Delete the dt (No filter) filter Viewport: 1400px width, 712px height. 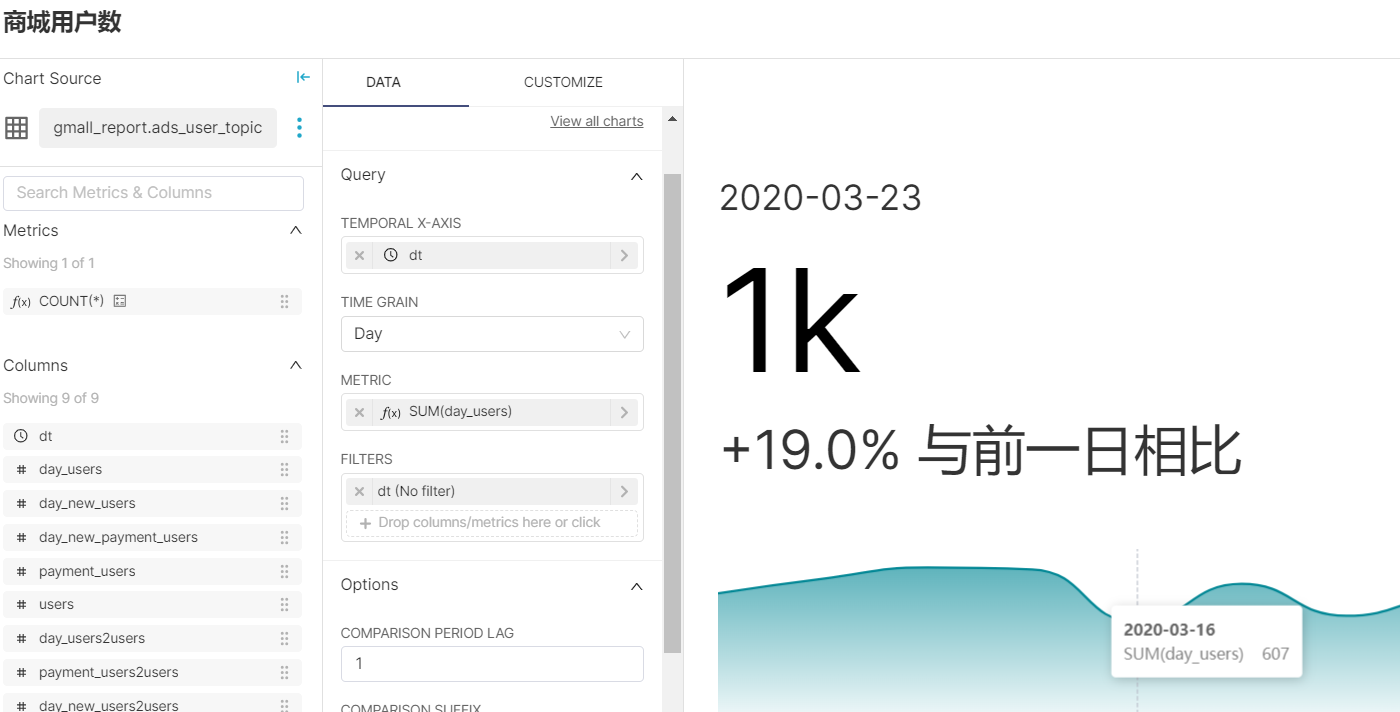click(359, 491)
